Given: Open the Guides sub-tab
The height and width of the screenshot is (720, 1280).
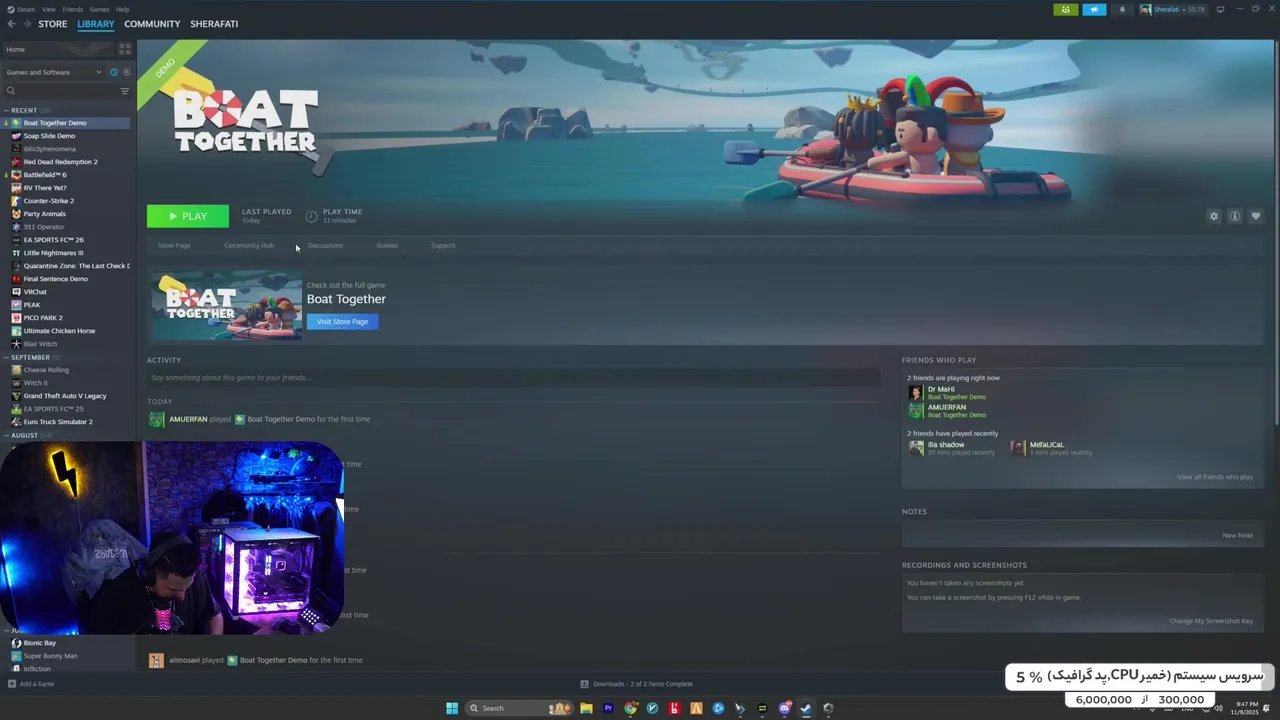Looking at the screenshot, I should (387, 245).
